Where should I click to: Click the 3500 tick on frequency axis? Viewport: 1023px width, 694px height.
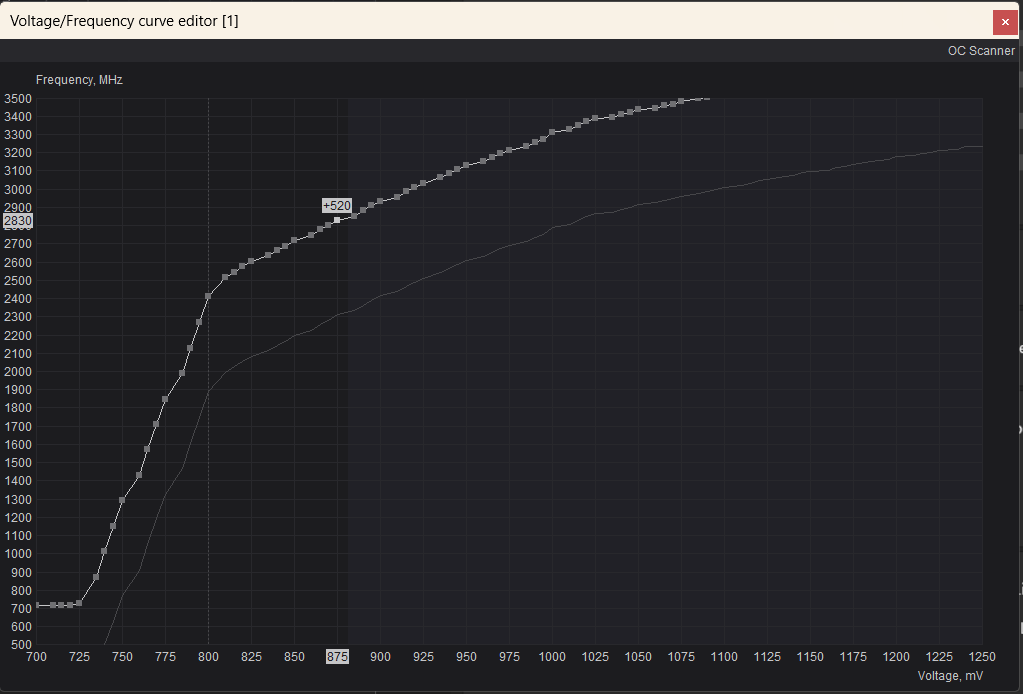(x=18, y=98)
